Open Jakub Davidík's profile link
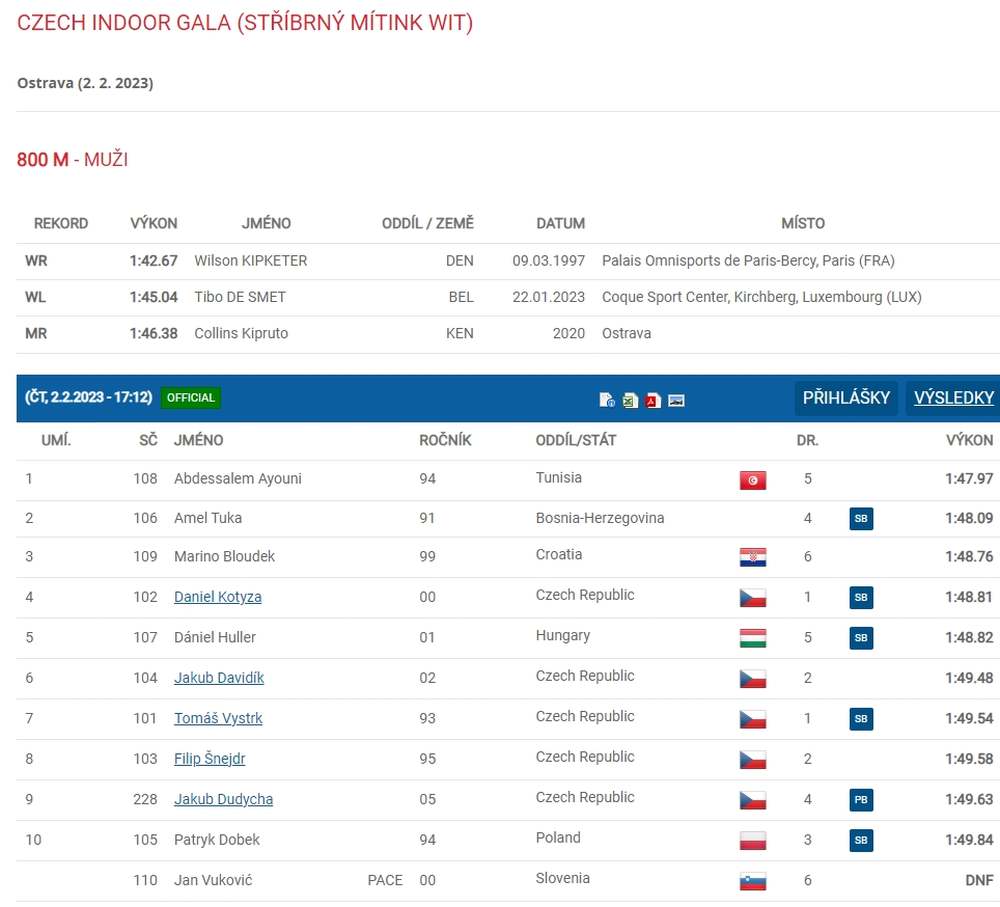1000x907 pixels. point(219,678)
